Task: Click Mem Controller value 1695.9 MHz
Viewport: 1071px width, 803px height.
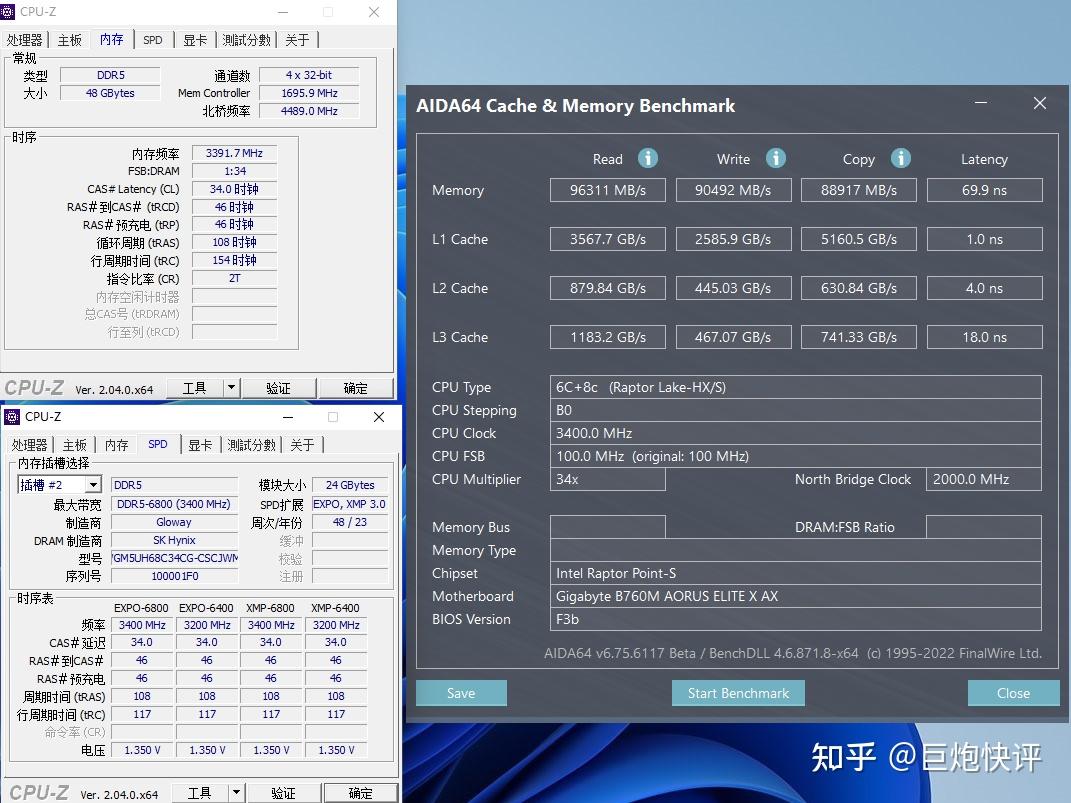Action: [x=309, y=93]
